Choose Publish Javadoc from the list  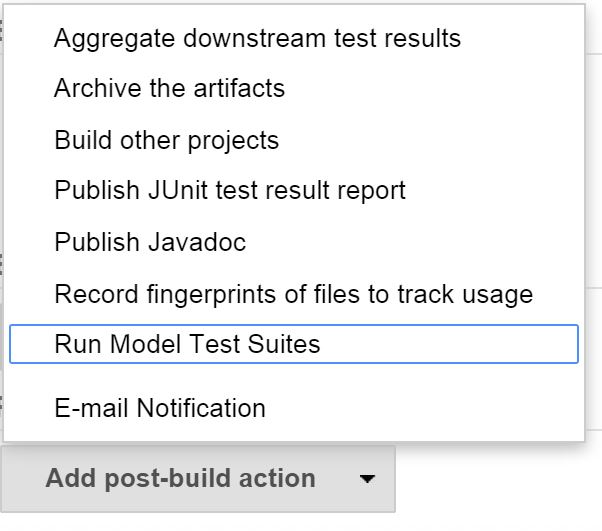150,242
